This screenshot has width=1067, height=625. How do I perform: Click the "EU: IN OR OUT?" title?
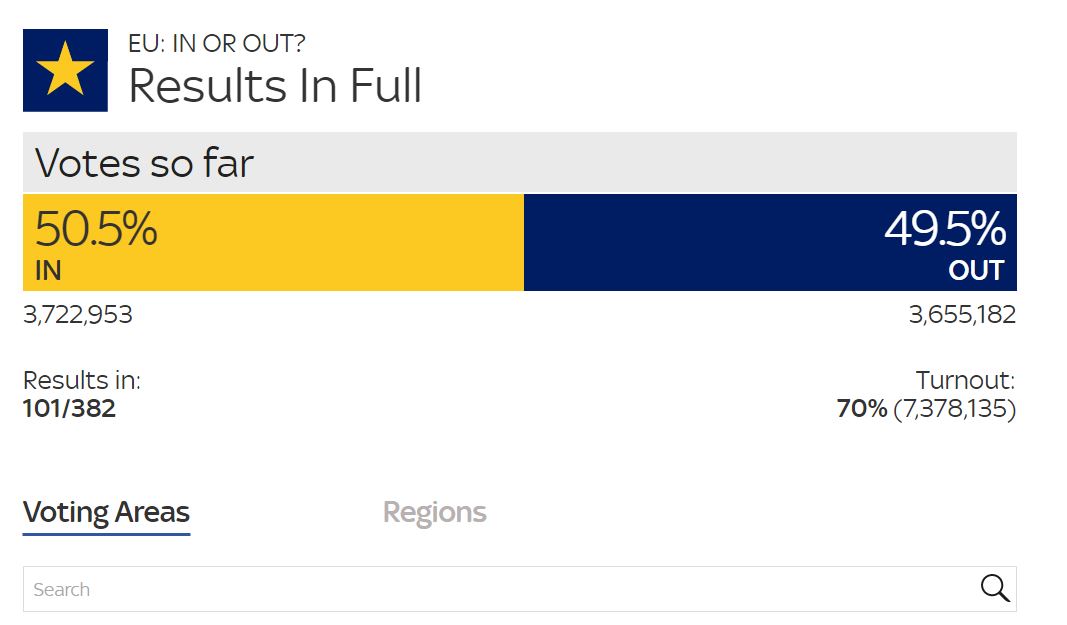pos(217,44)
